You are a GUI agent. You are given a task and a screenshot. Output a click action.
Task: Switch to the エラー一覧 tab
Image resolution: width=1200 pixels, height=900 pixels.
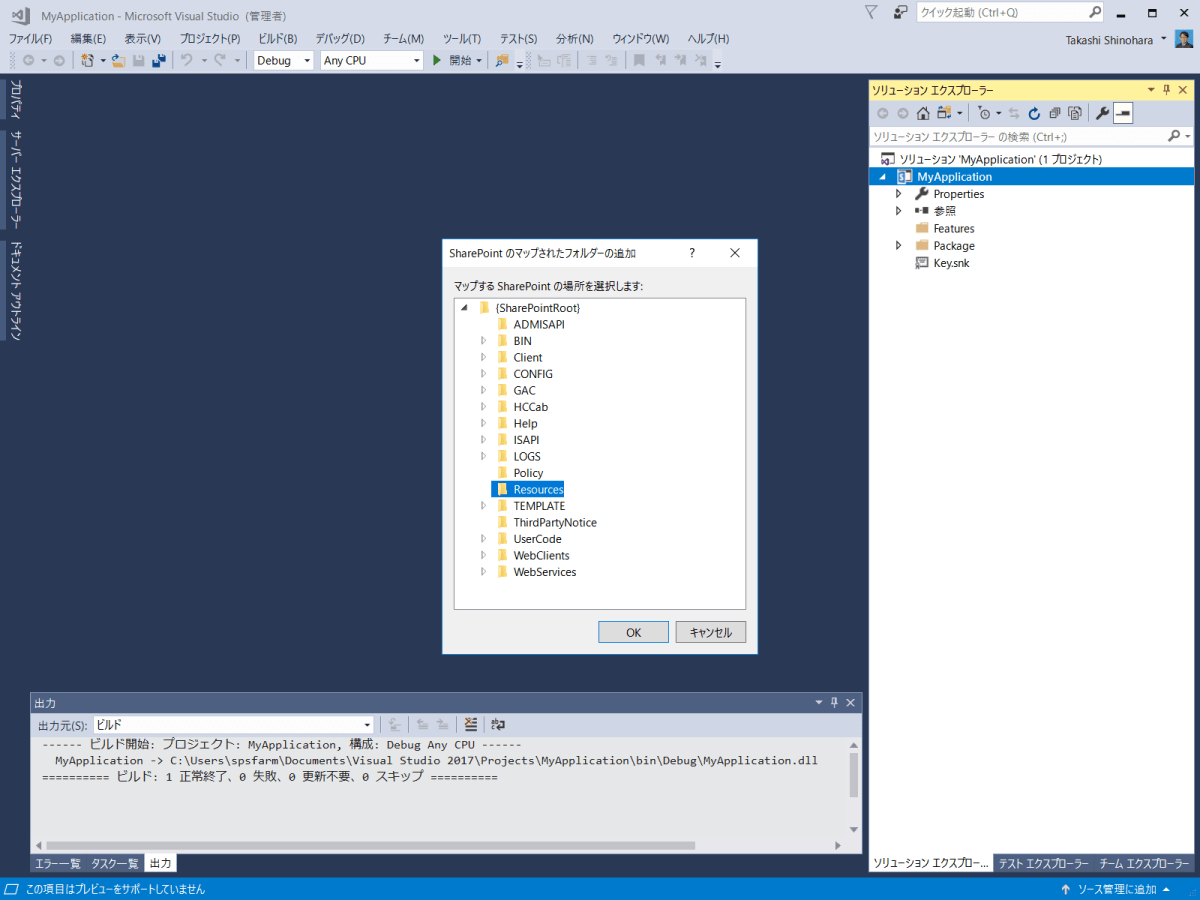(x=58, y=863)
